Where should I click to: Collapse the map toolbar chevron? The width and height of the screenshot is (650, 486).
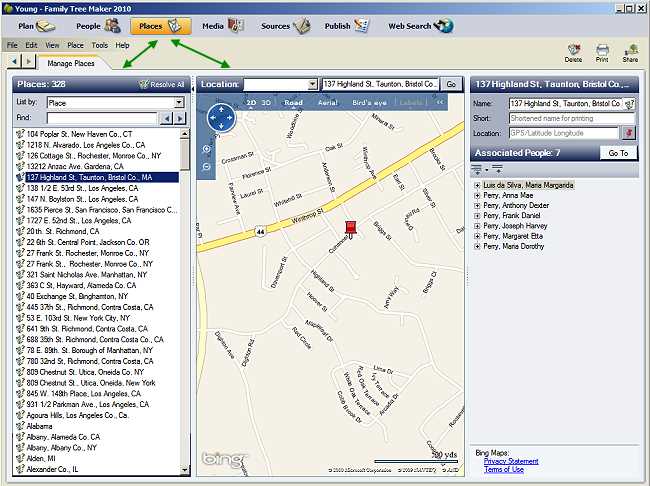(440, 102)
